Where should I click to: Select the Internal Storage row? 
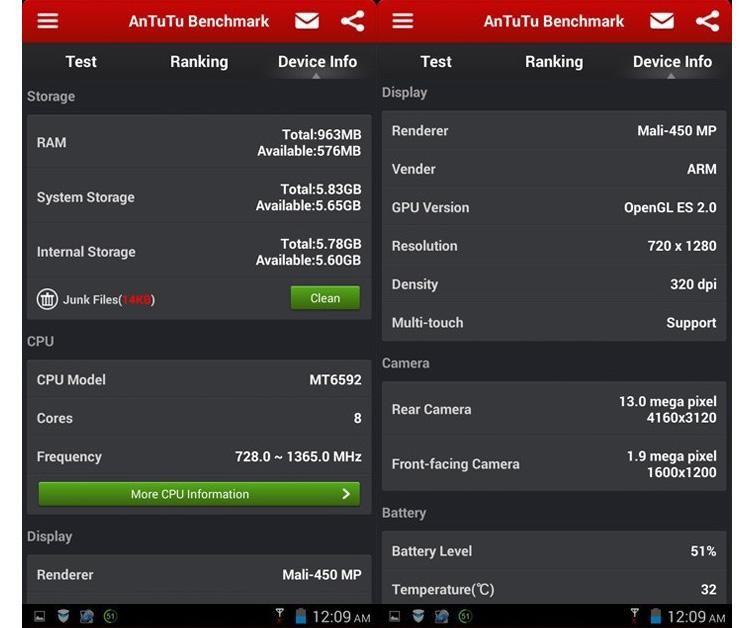pos(199,252)
